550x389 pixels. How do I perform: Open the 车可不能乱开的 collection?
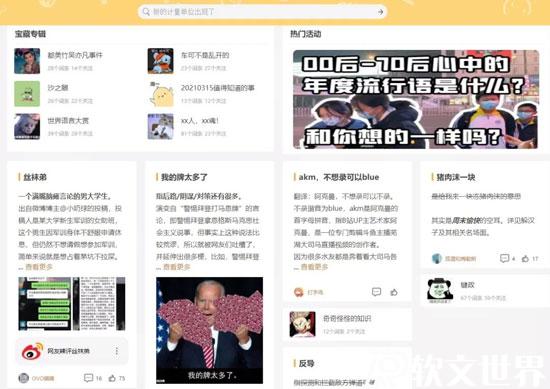click(205, 55)
